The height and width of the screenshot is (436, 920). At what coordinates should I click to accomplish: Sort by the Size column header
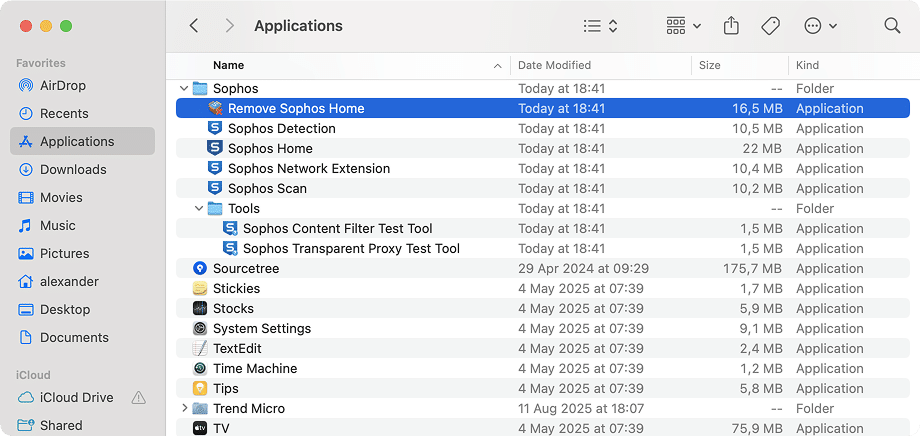710,65
